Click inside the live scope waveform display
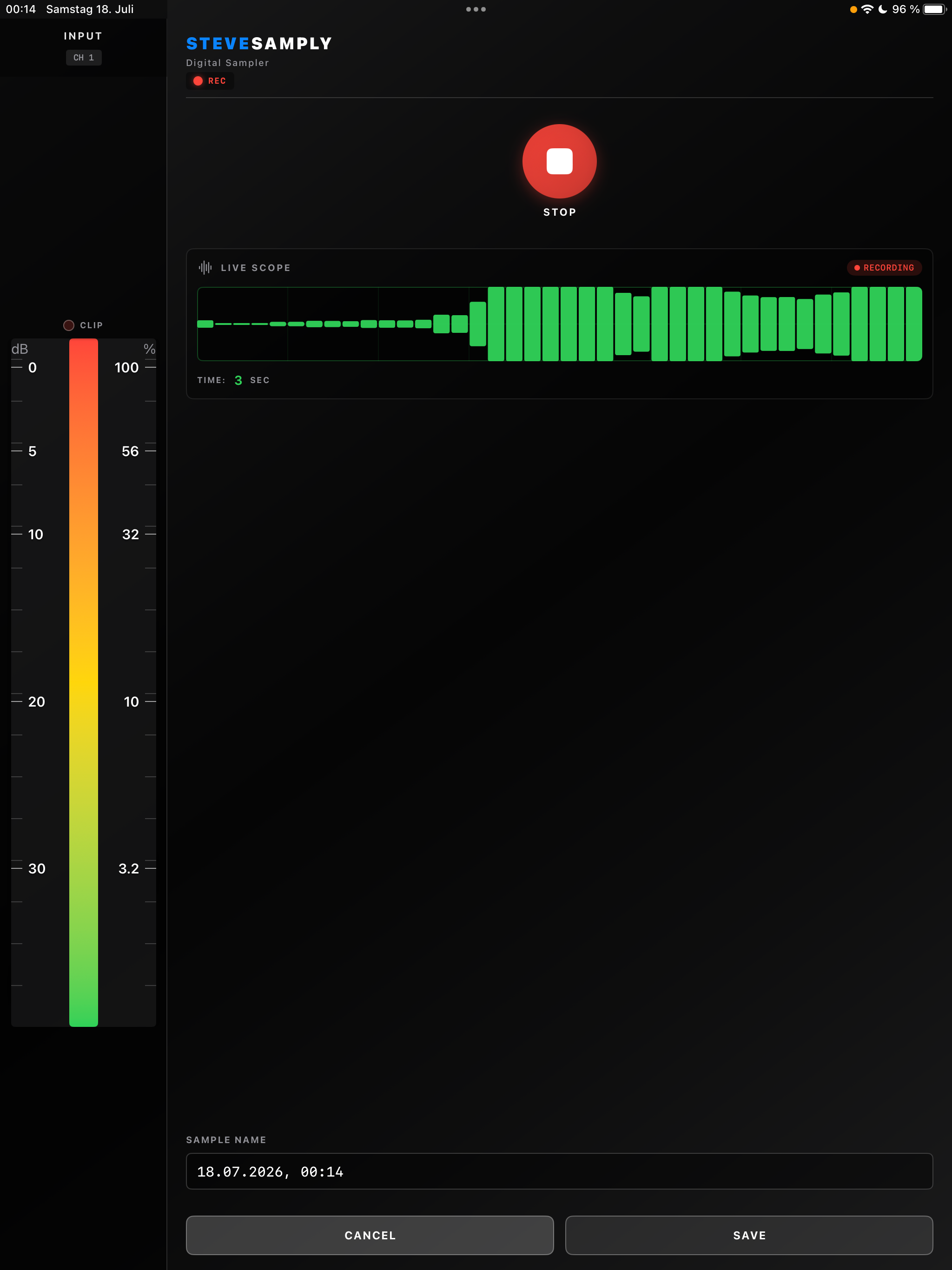Screen dimensions: 952x1270 (559, 324)
